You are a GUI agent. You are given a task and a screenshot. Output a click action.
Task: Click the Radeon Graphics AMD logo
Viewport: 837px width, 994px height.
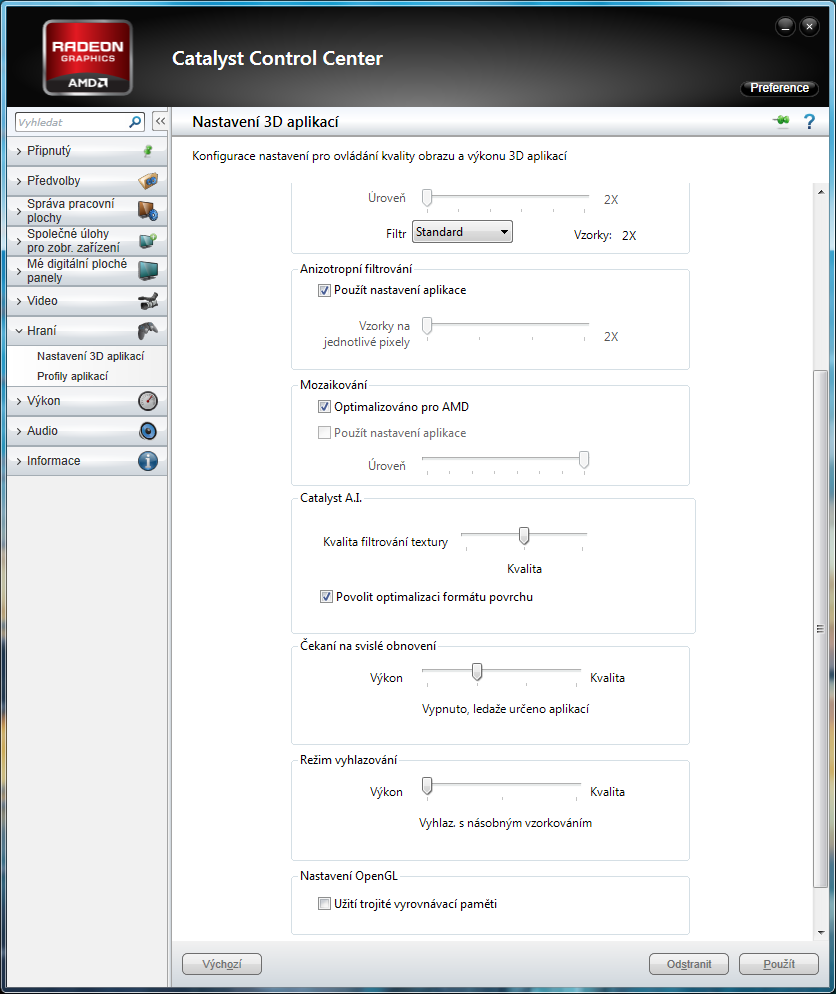88,58
